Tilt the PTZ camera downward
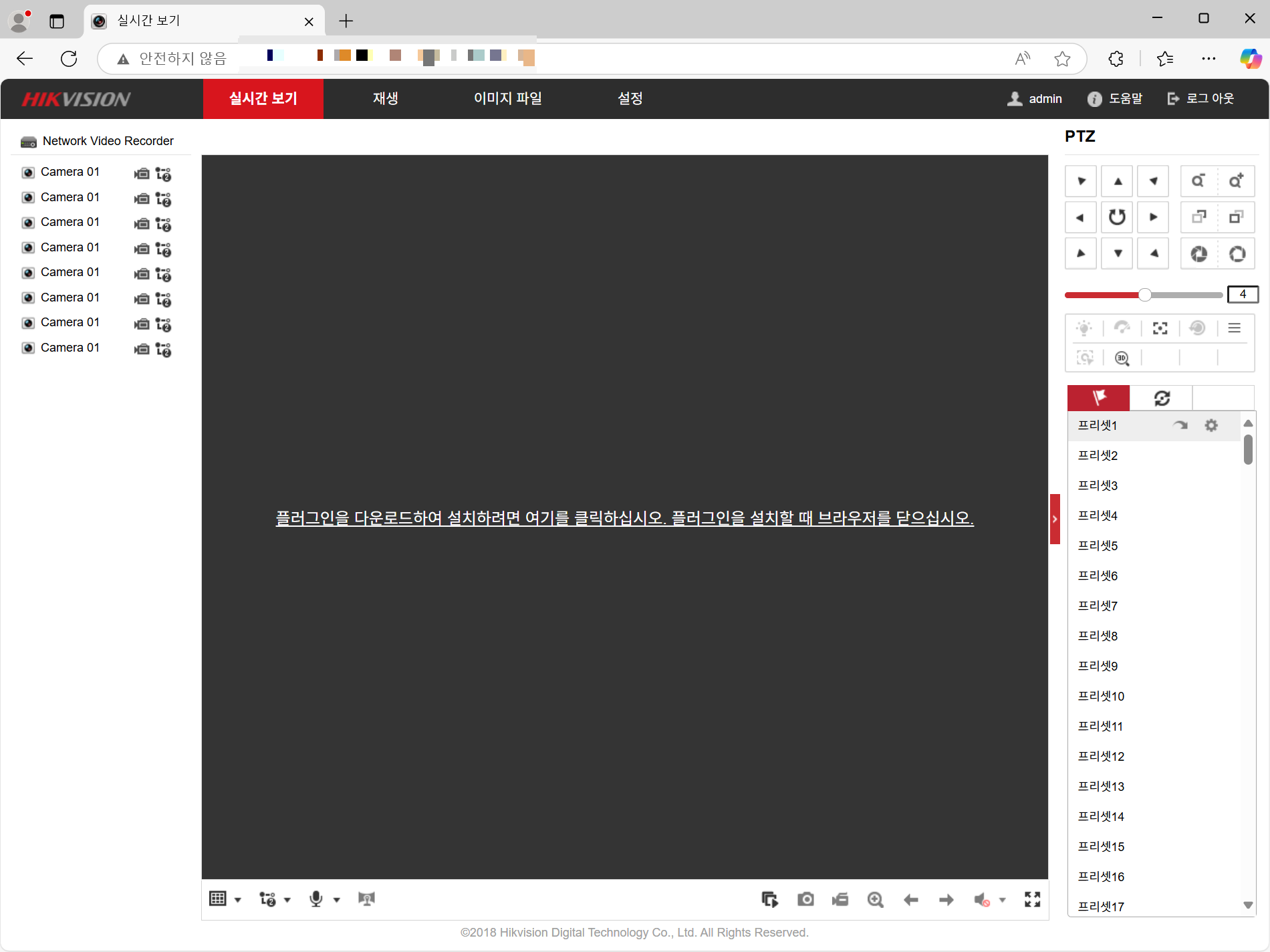The width and height of the screenshot is (1270, 952). point(1118,253)
